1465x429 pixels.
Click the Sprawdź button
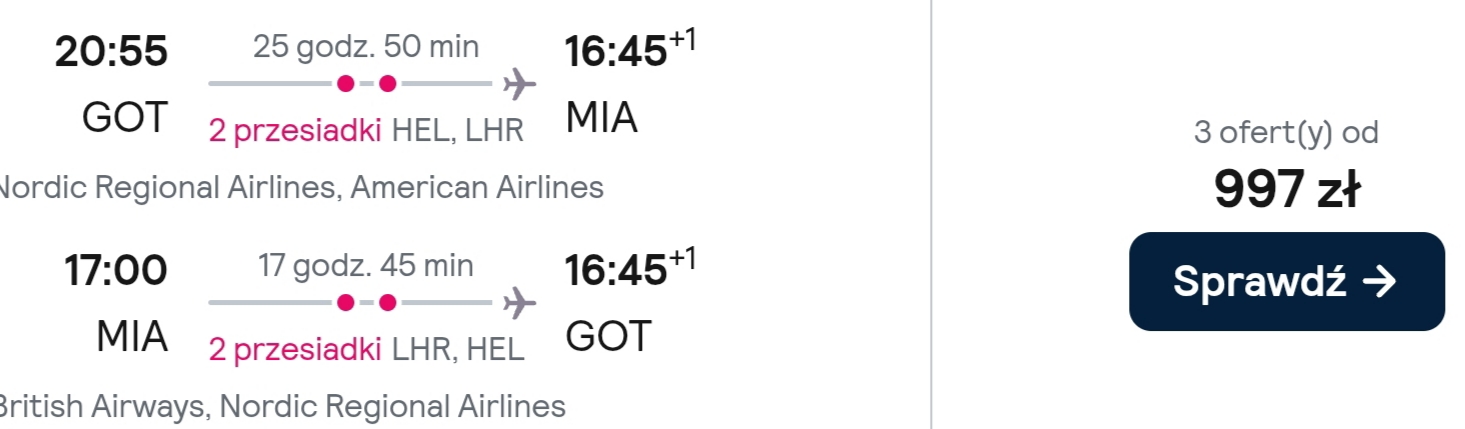(x=1286, y=282)
